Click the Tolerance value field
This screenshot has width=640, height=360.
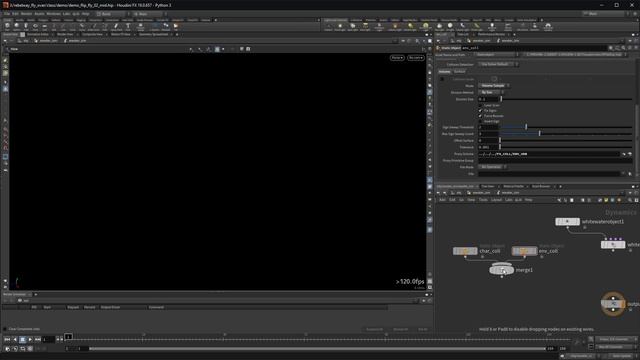coord(488,147)
